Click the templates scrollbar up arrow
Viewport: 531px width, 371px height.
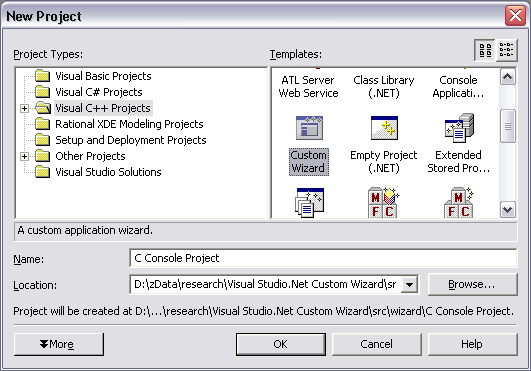pyautogui.click(x=508, y=77)
